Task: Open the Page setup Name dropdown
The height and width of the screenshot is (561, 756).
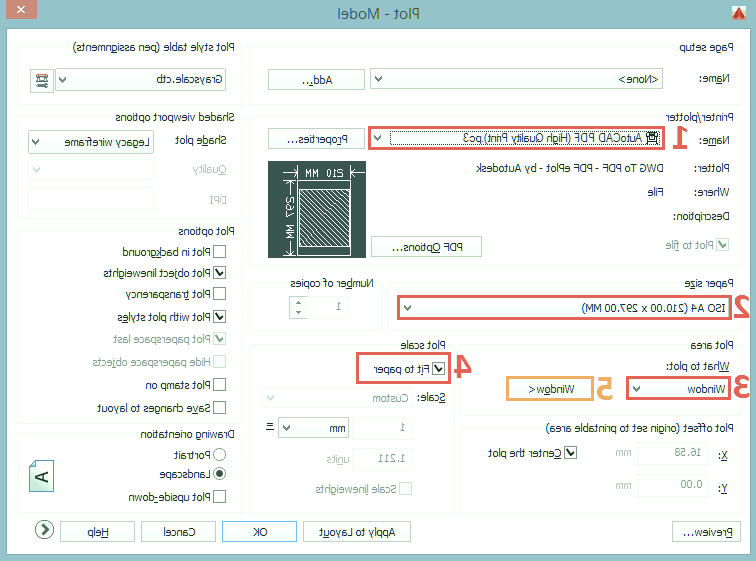Action: [x=516, y=79]
